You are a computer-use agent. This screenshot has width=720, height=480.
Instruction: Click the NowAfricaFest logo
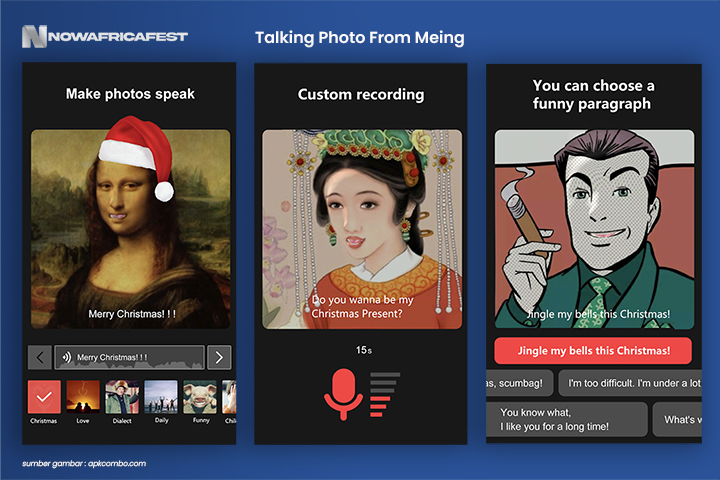[105, 37]
